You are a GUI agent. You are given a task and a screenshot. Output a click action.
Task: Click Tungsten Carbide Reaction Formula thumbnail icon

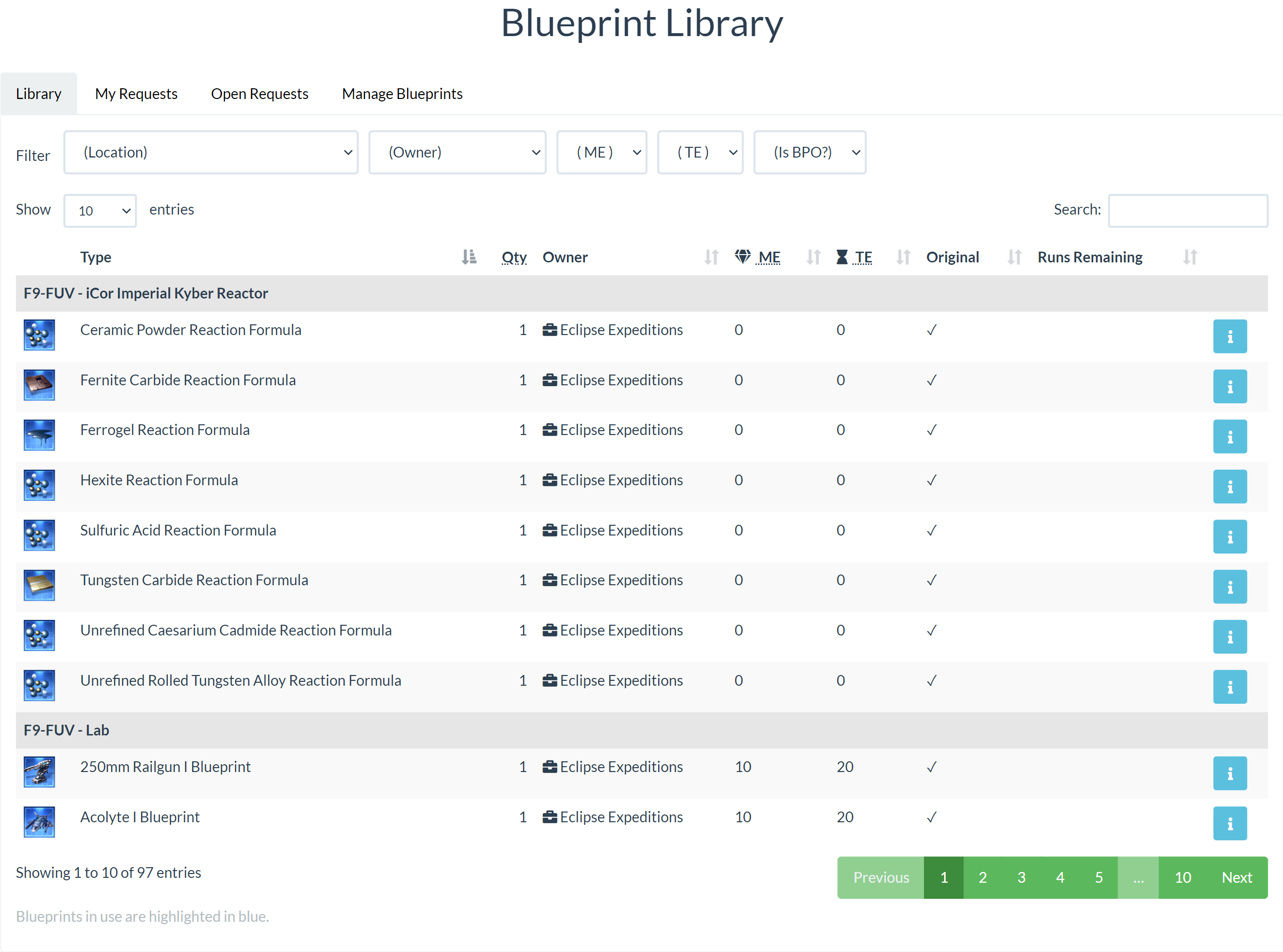coord(39,585)
